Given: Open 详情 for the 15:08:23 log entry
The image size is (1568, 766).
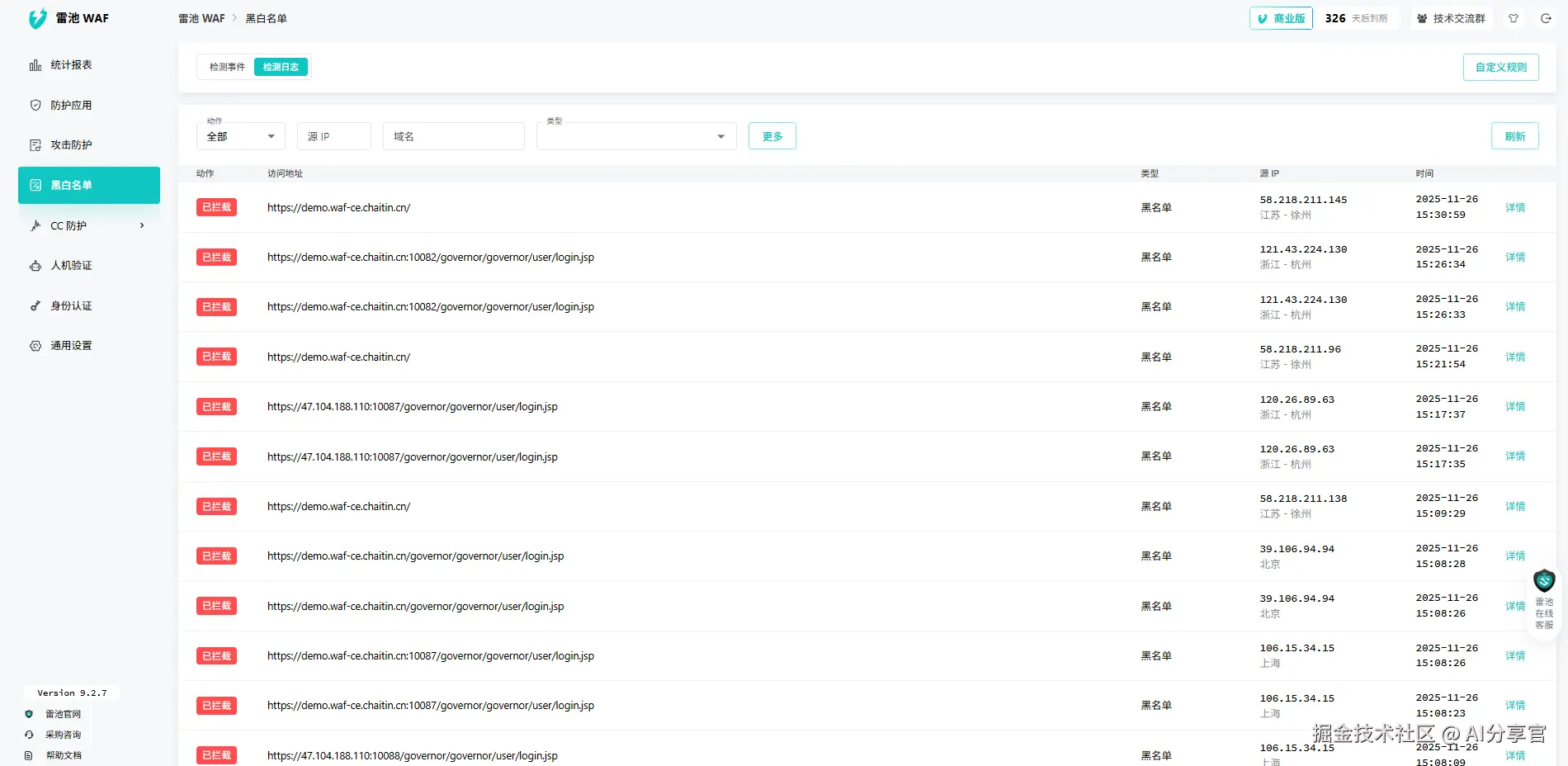Looking at the screenshot, I should [1515, 706].
